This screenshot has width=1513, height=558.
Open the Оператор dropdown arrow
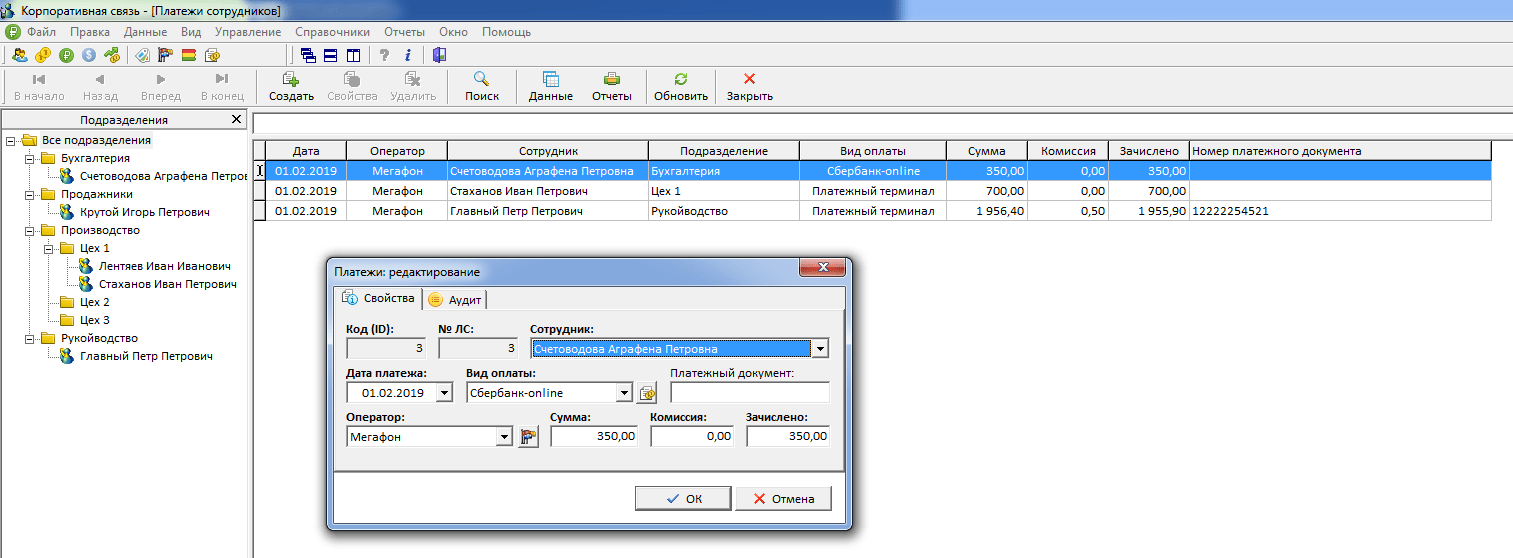(503, 437)
